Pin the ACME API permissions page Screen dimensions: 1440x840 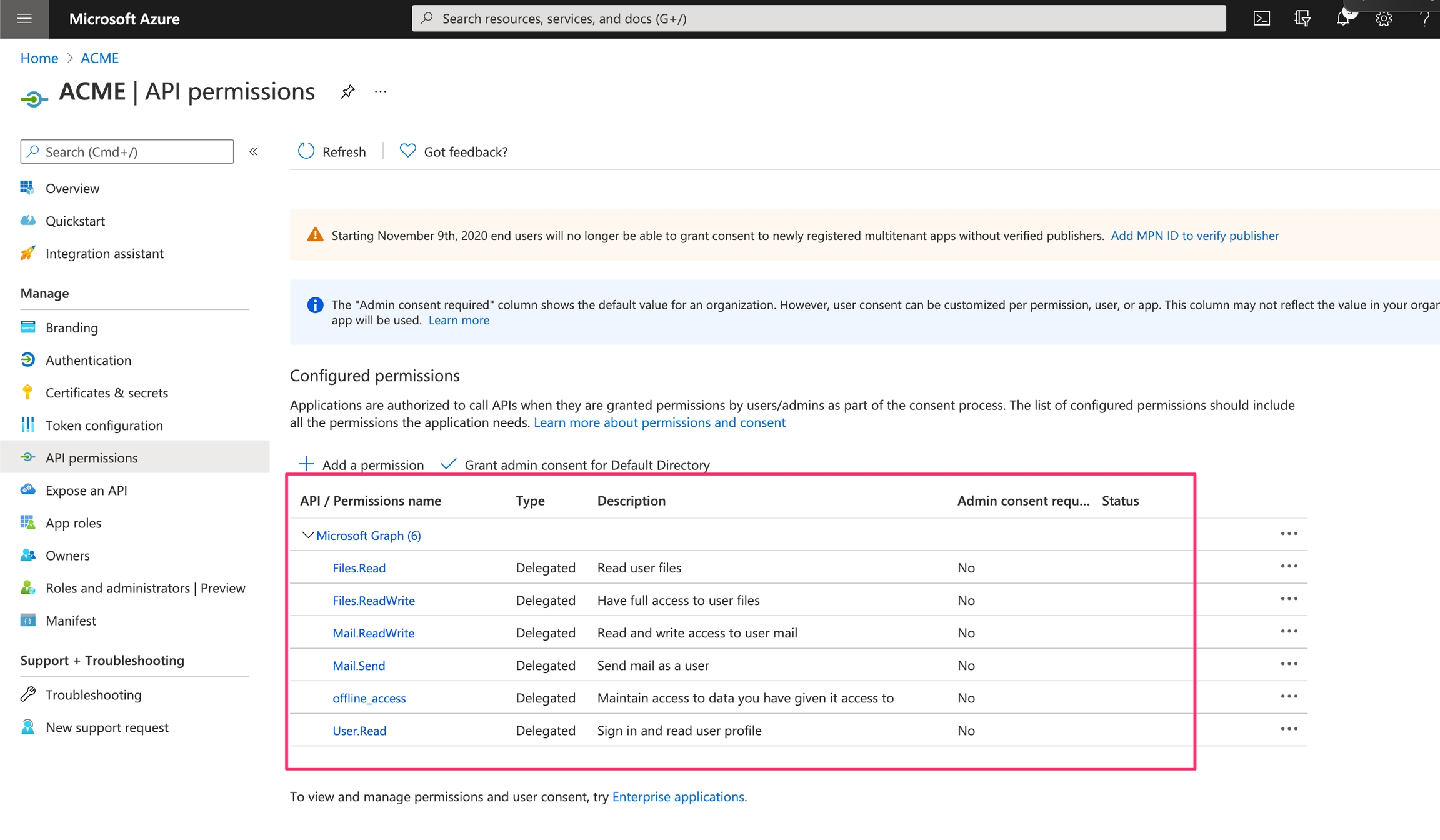[347, 92]
